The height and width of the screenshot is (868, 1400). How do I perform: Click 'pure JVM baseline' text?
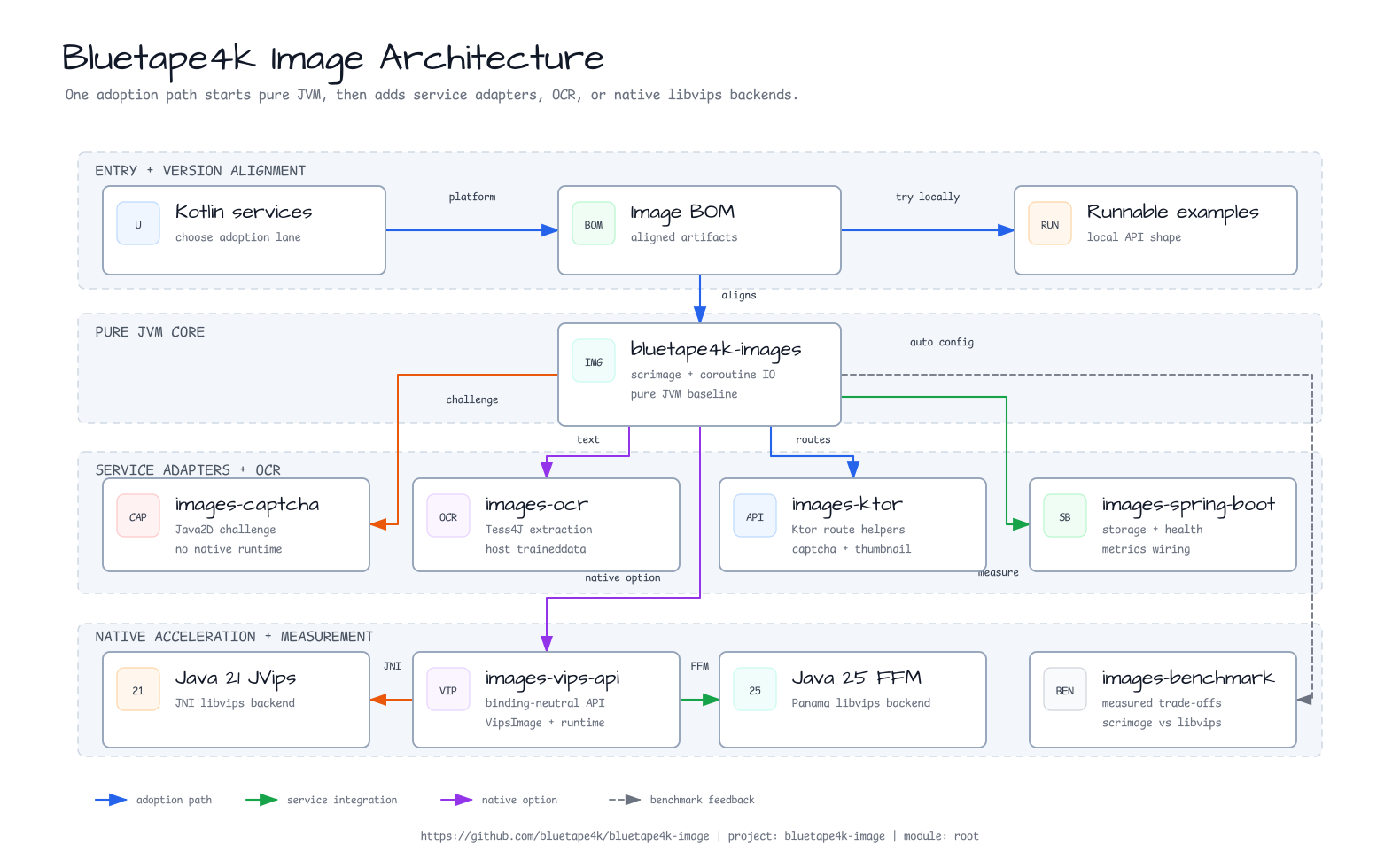point(684,394)
